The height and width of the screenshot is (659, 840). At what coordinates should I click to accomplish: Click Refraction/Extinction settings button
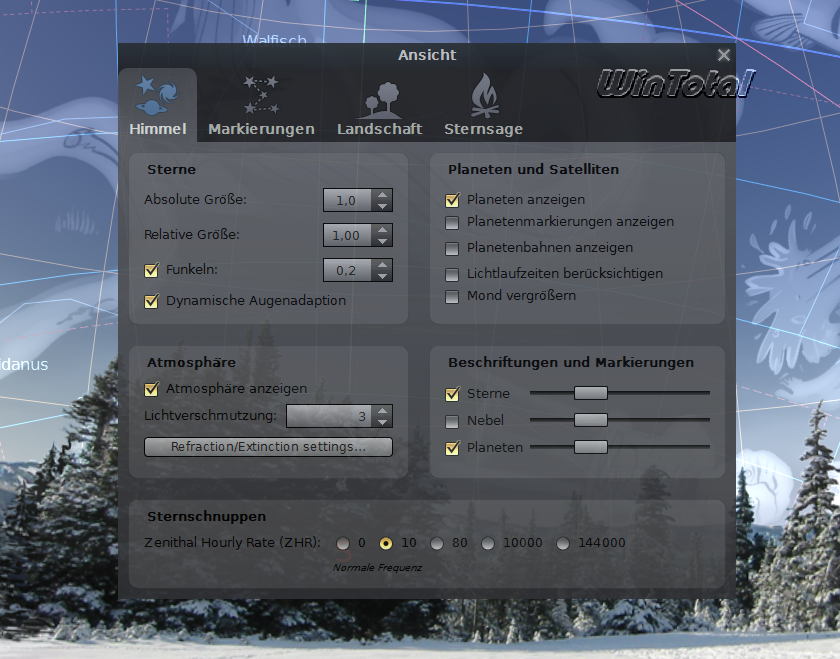click(268, 447)
